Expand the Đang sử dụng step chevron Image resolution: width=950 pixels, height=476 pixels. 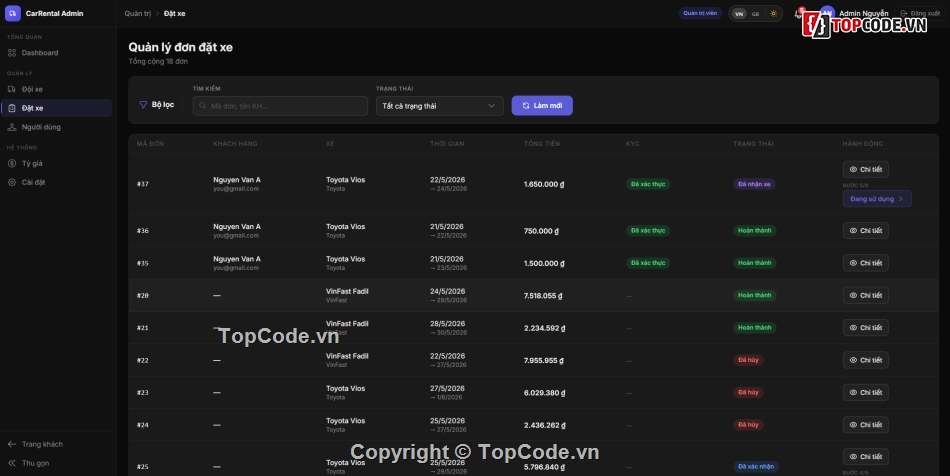[x=901, y=199]
